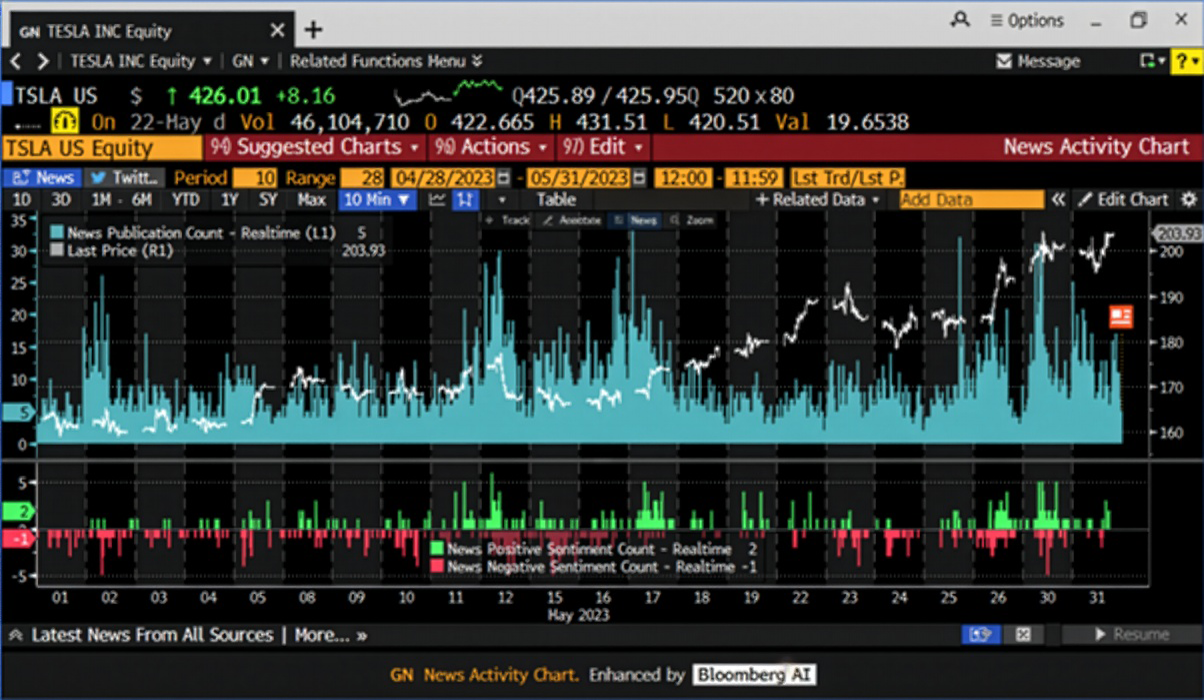
Task: Toggle the Zoom tool
Action: 693,220
